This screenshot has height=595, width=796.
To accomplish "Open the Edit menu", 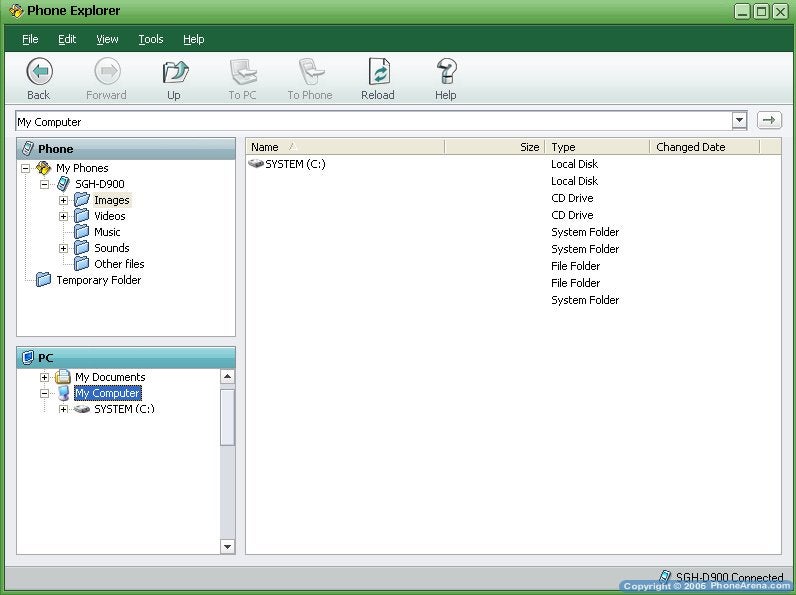I will tap(67, 39).
